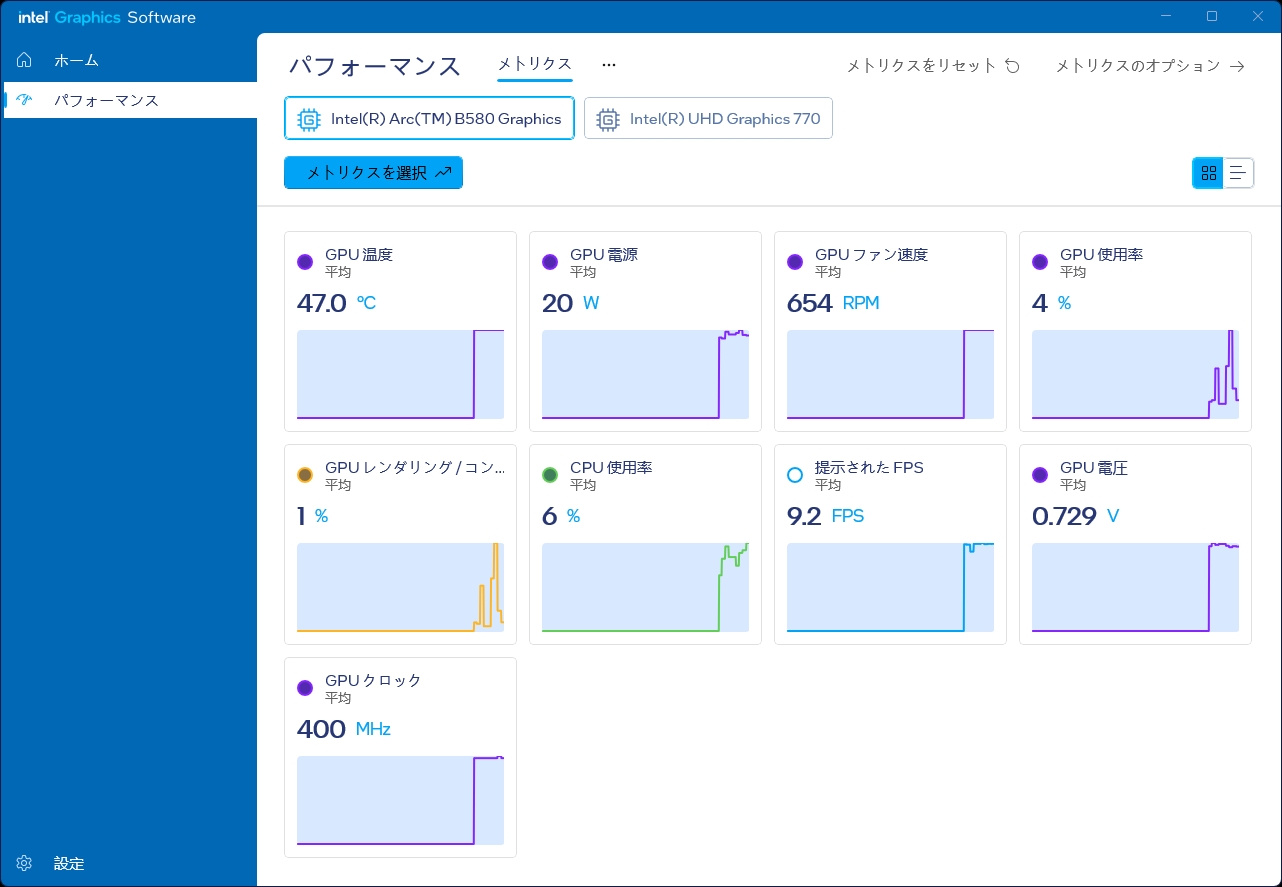Click the 0.729 V voltage value
Image resolution: width=1282 pixels, height=887 pixels.
(1075, 516)
